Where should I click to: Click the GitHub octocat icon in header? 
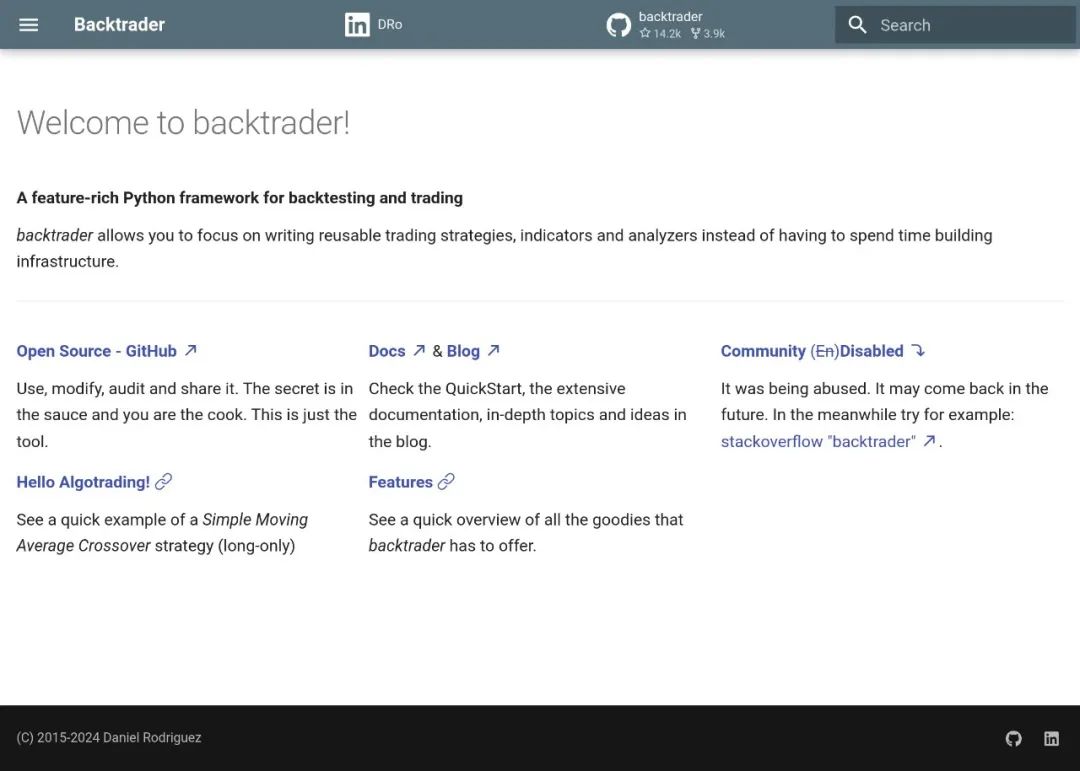click(x=619, y=25)
